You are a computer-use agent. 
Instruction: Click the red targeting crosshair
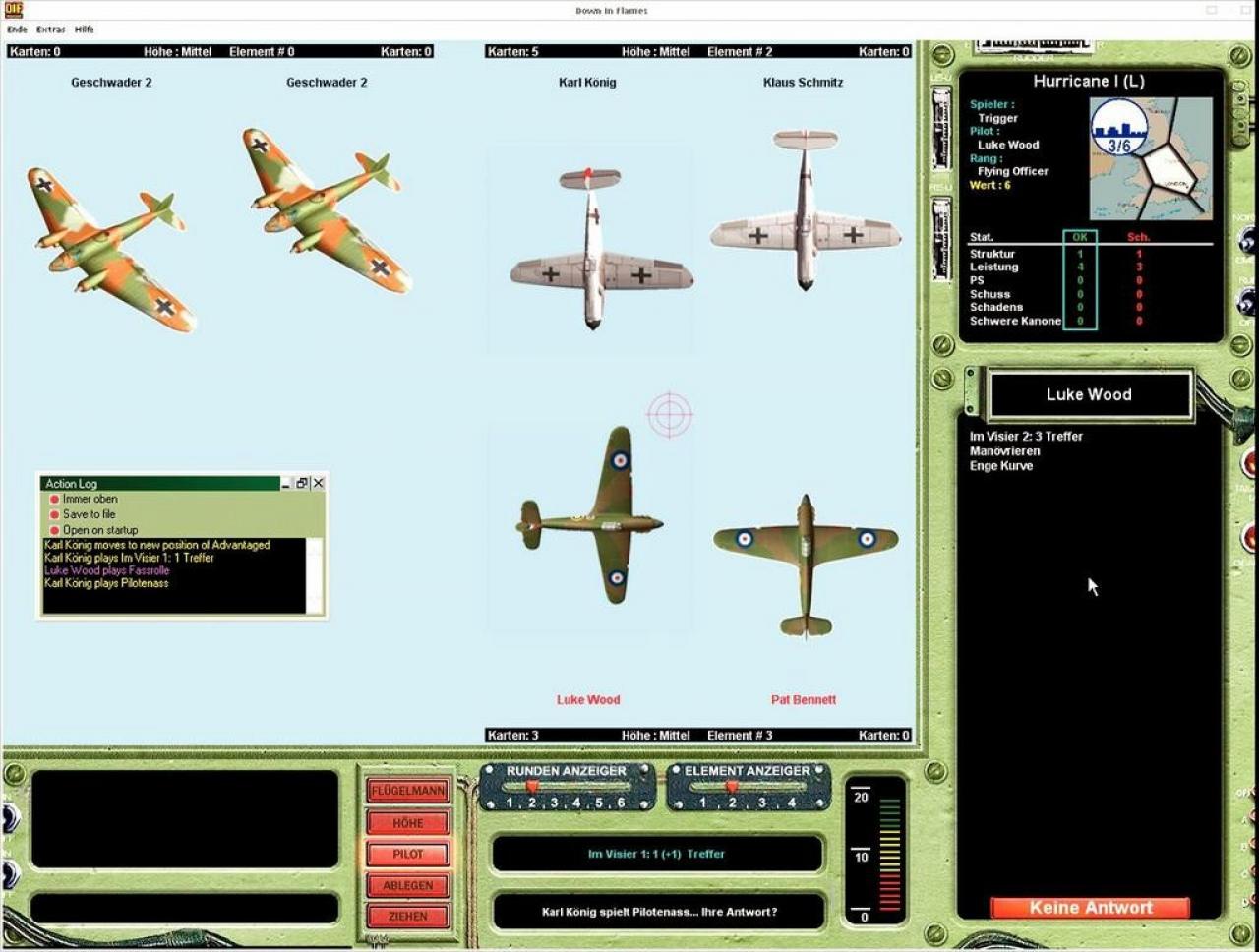pyautogui.click(x=670, y=414)
